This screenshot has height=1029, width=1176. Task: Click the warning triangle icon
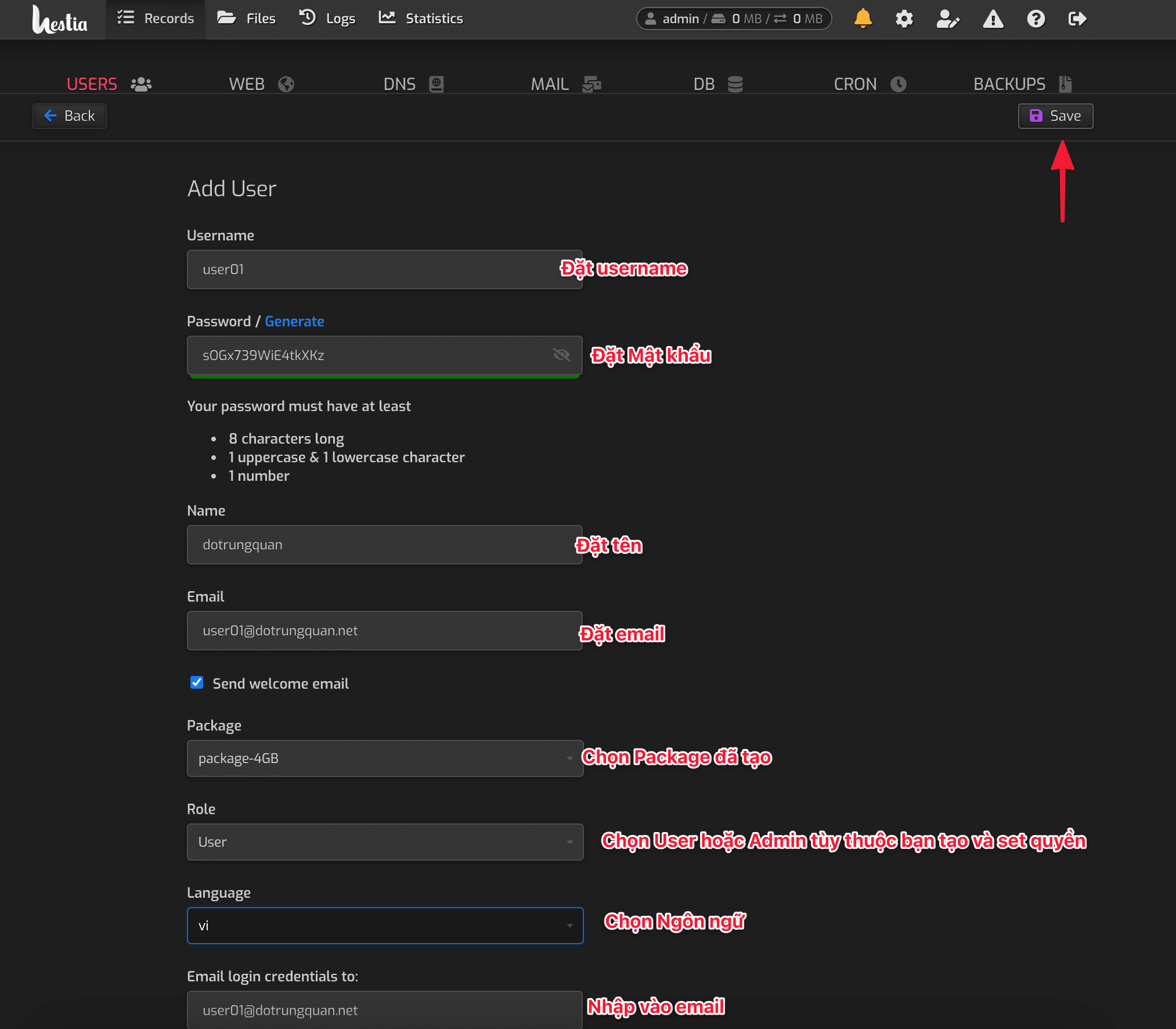[993, 19]
